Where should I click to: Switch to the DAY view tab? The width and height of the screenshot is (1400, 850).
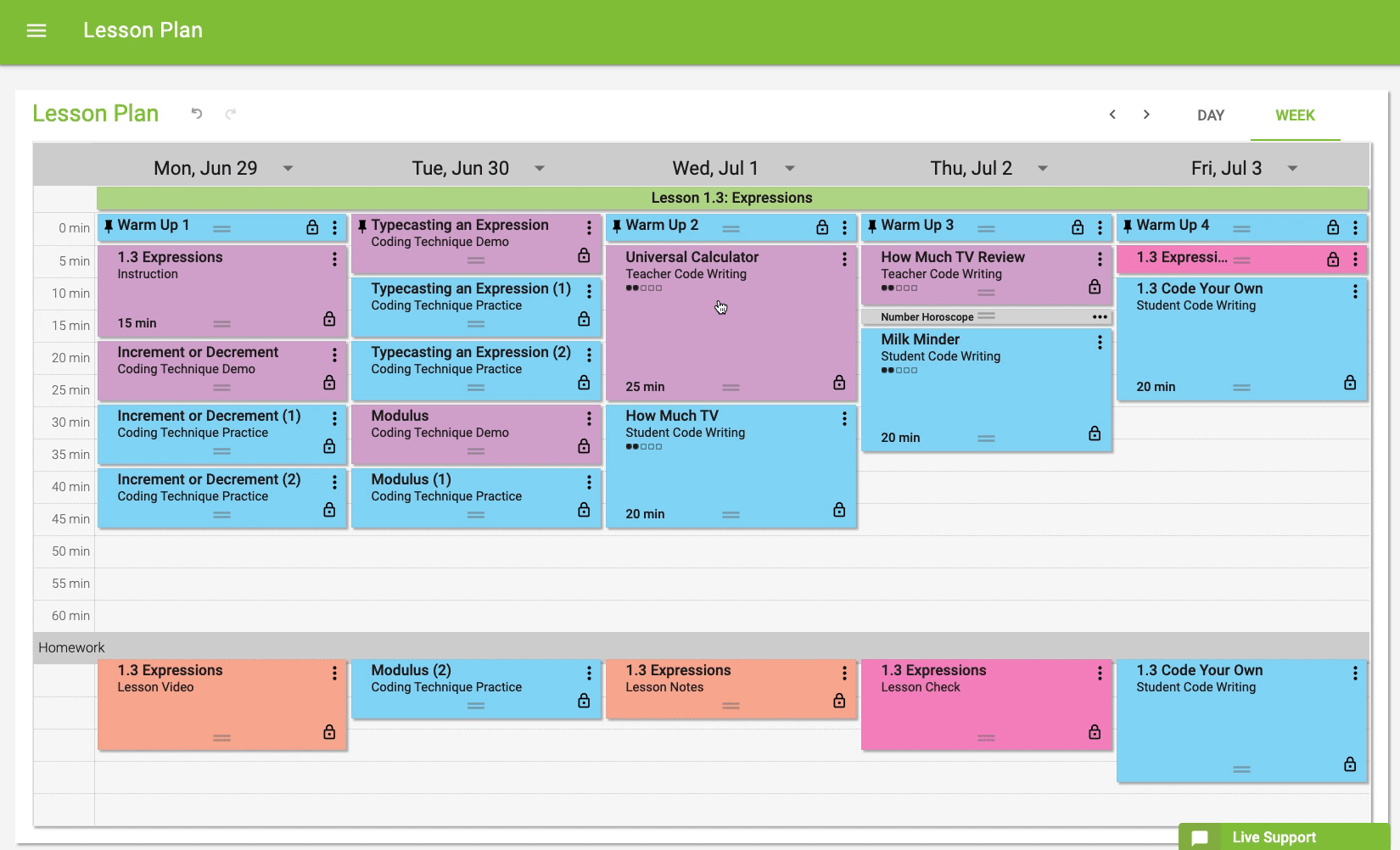click(x=1210, y=115)
